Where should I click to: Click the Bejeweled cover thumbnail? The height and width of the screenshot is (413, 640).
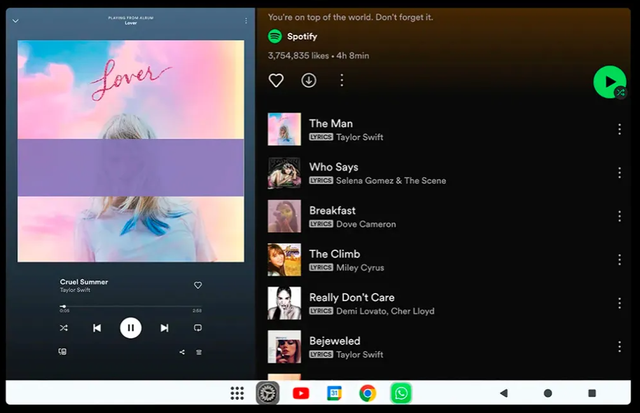[x=284, y=347]
